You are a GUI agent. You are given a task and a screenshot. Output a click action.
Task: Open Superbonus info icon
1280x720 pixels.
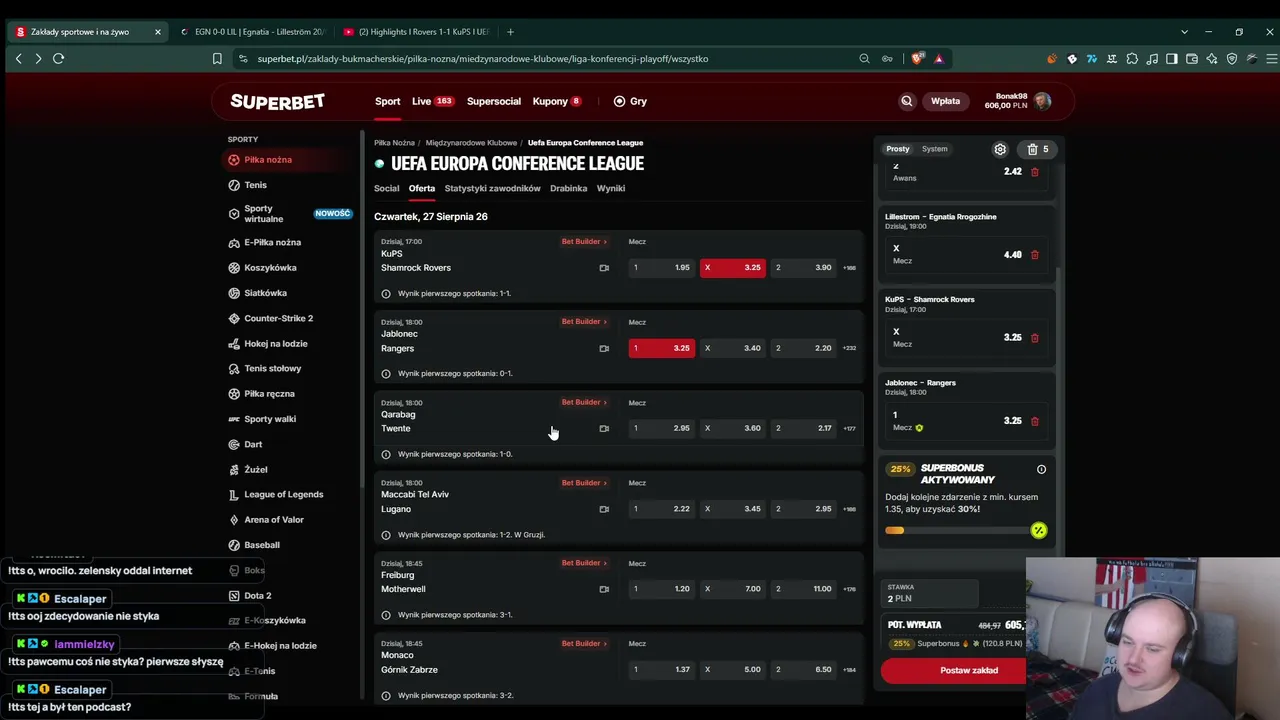click(1041, 469)
